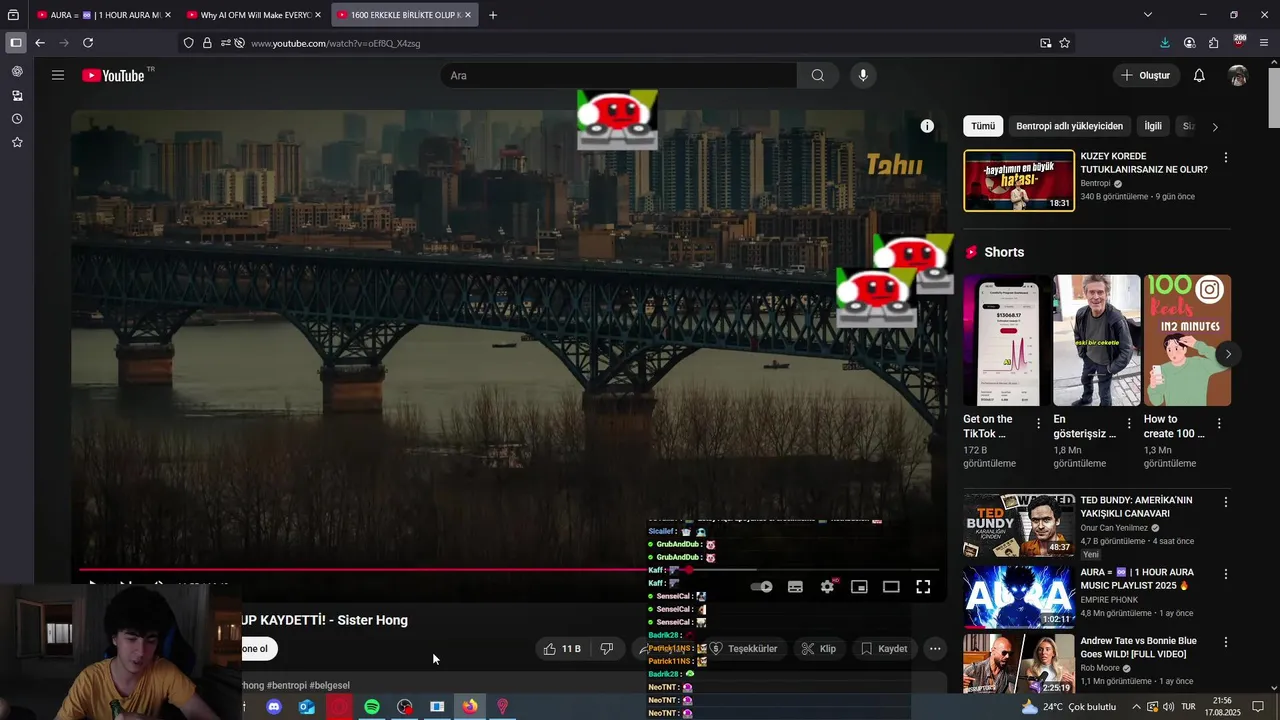Open KUZEY KOREDE video thumbnail
Image resolution: width=1280 pixels, height=720 pixels.
1018,180
